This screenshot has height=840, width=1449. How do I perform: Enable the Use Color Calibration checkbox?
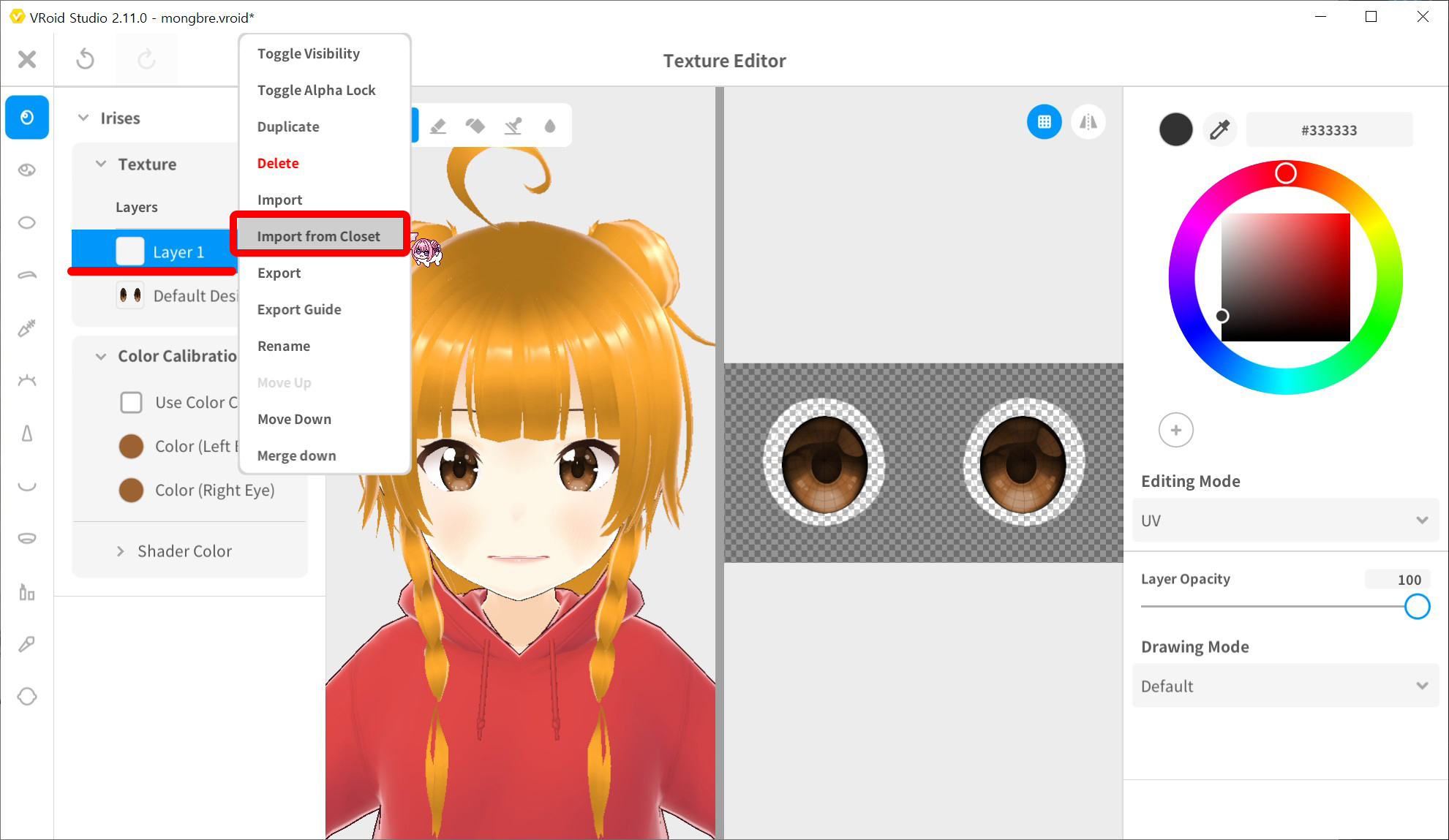(131, 402)
